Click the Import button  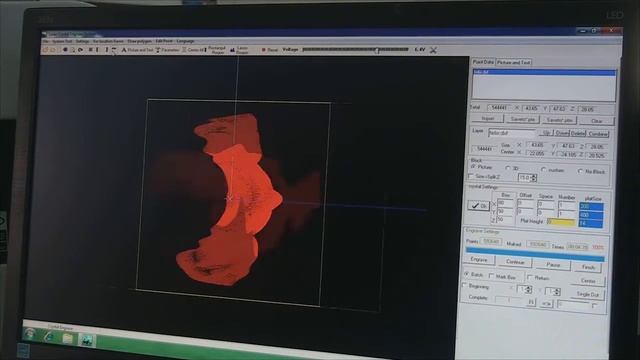[x=488, y=118]
